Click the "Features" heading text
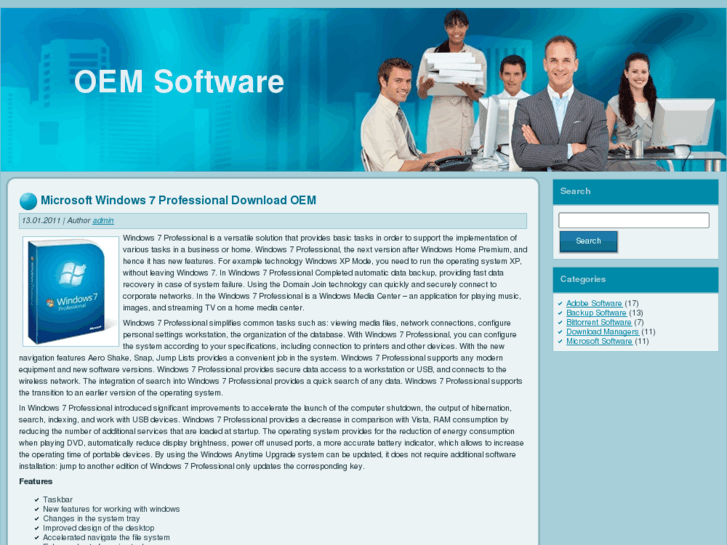The height and width of the screenshot is (545, 727). click(36, 481)
